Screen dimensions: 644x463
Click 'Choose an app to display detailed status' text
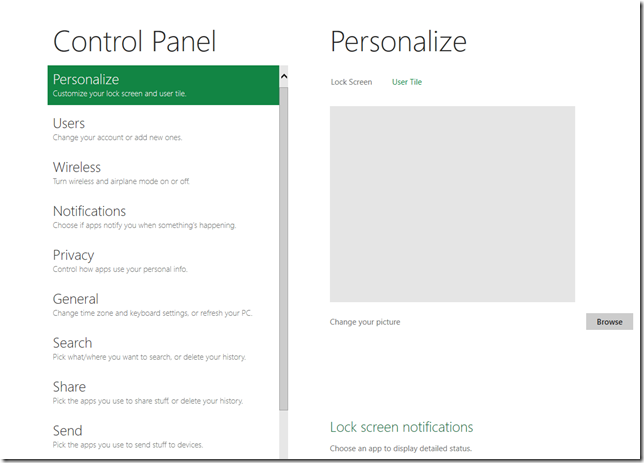[x=400, y=448]
